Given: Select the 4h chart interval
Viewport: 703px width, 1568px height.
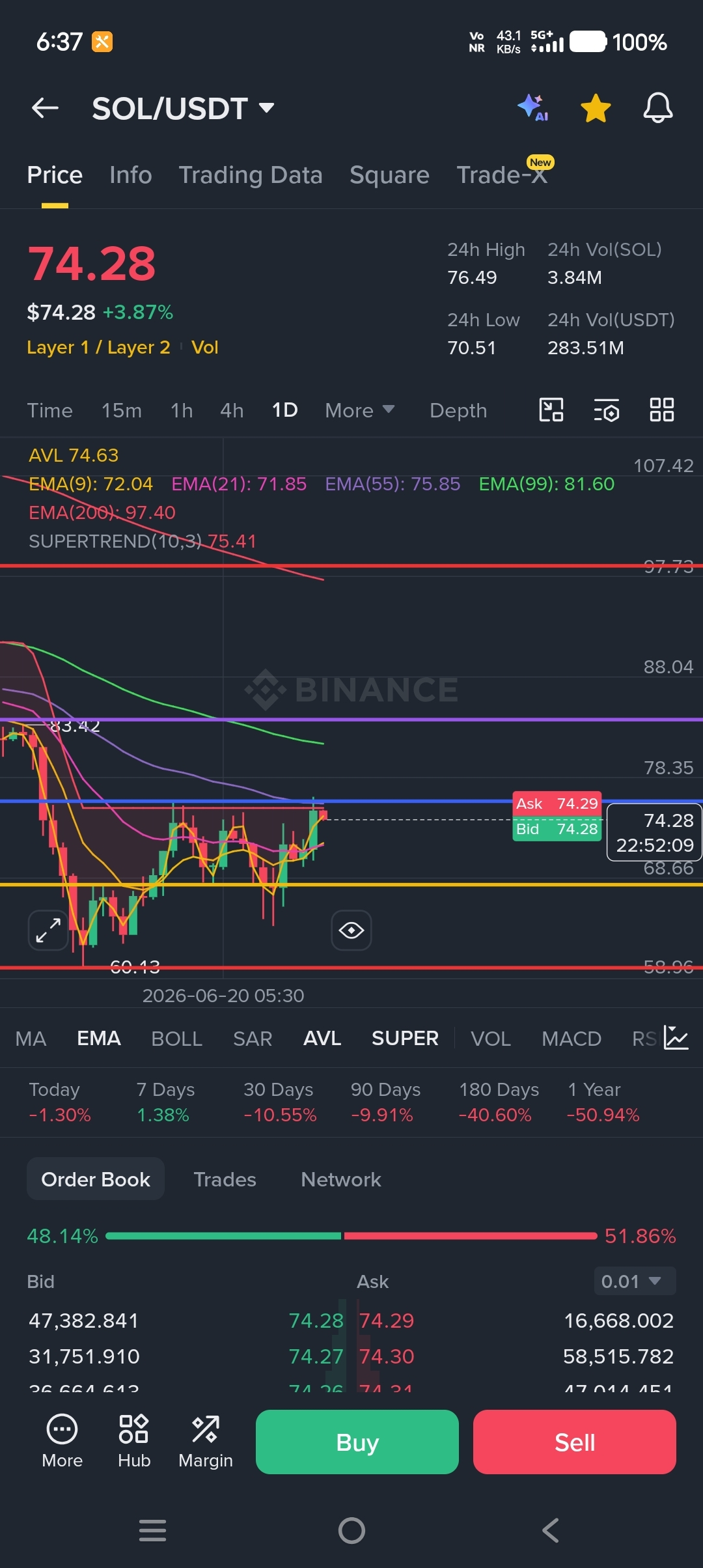Looking at the screenshot, I should click(x=232, y=410).
